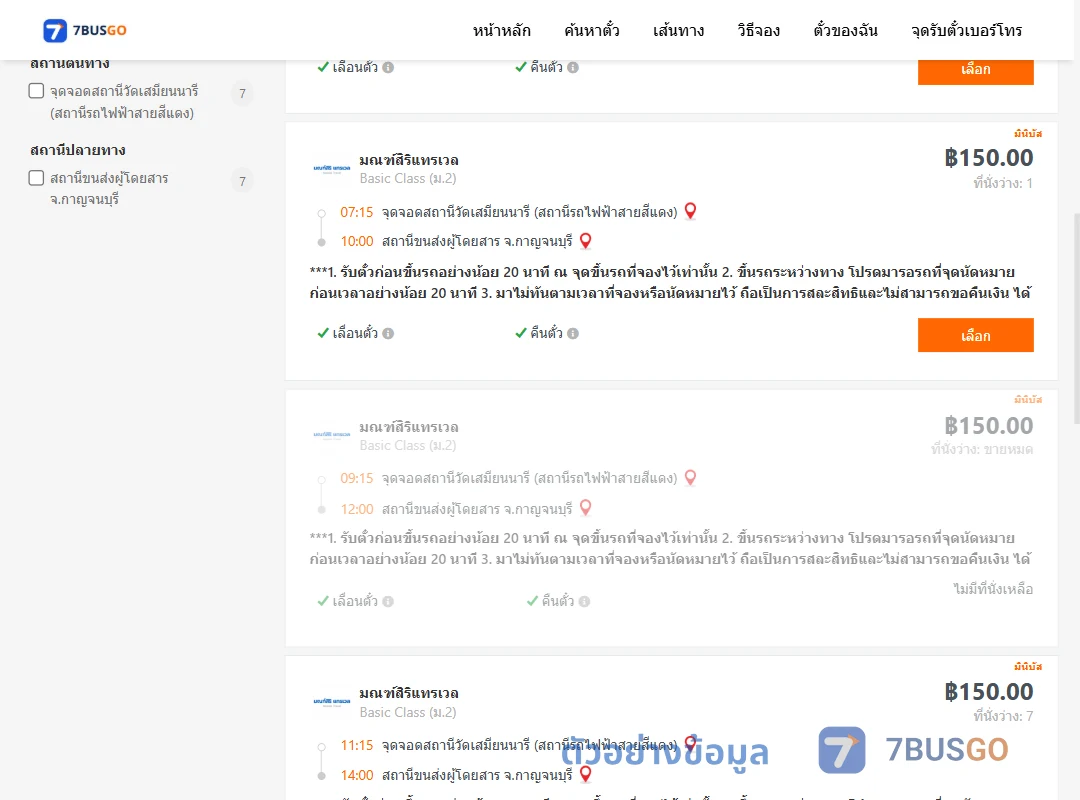Click เลือก button on the topmost partial card
1080x800 pixels.
click(975, 72)
